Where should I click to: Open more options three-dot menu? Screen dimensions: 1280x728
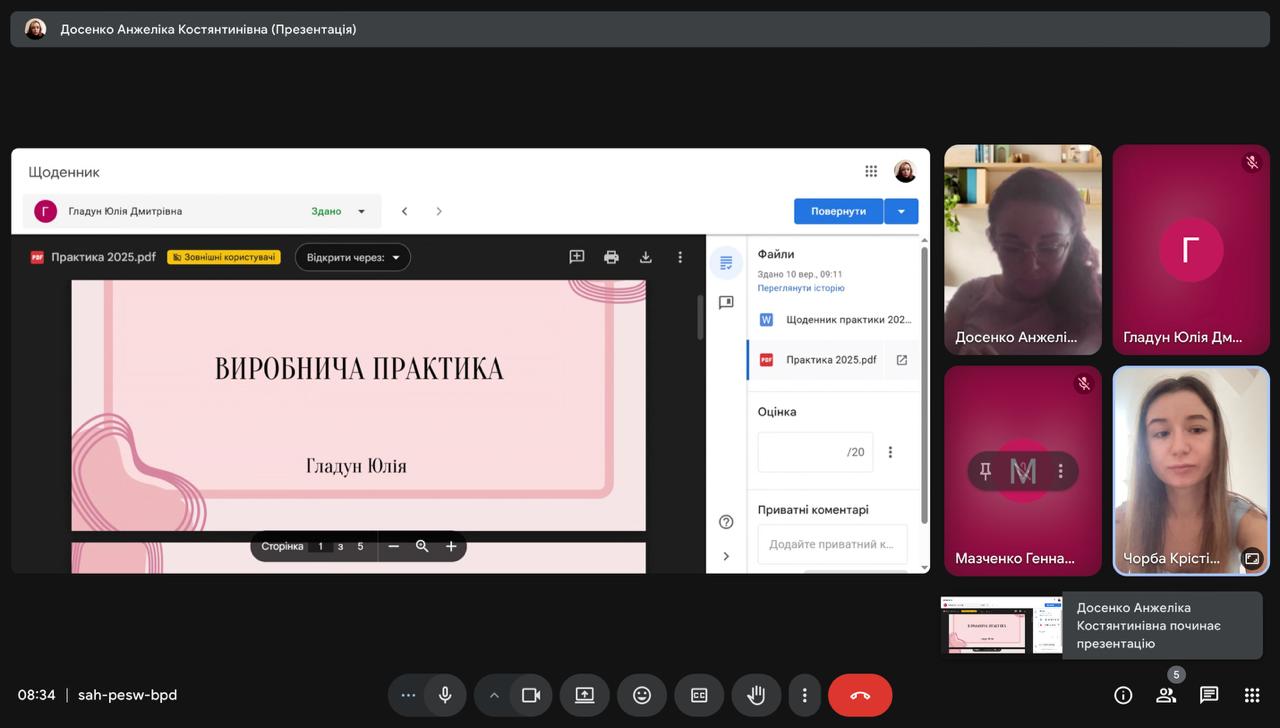tap(804, 695)
